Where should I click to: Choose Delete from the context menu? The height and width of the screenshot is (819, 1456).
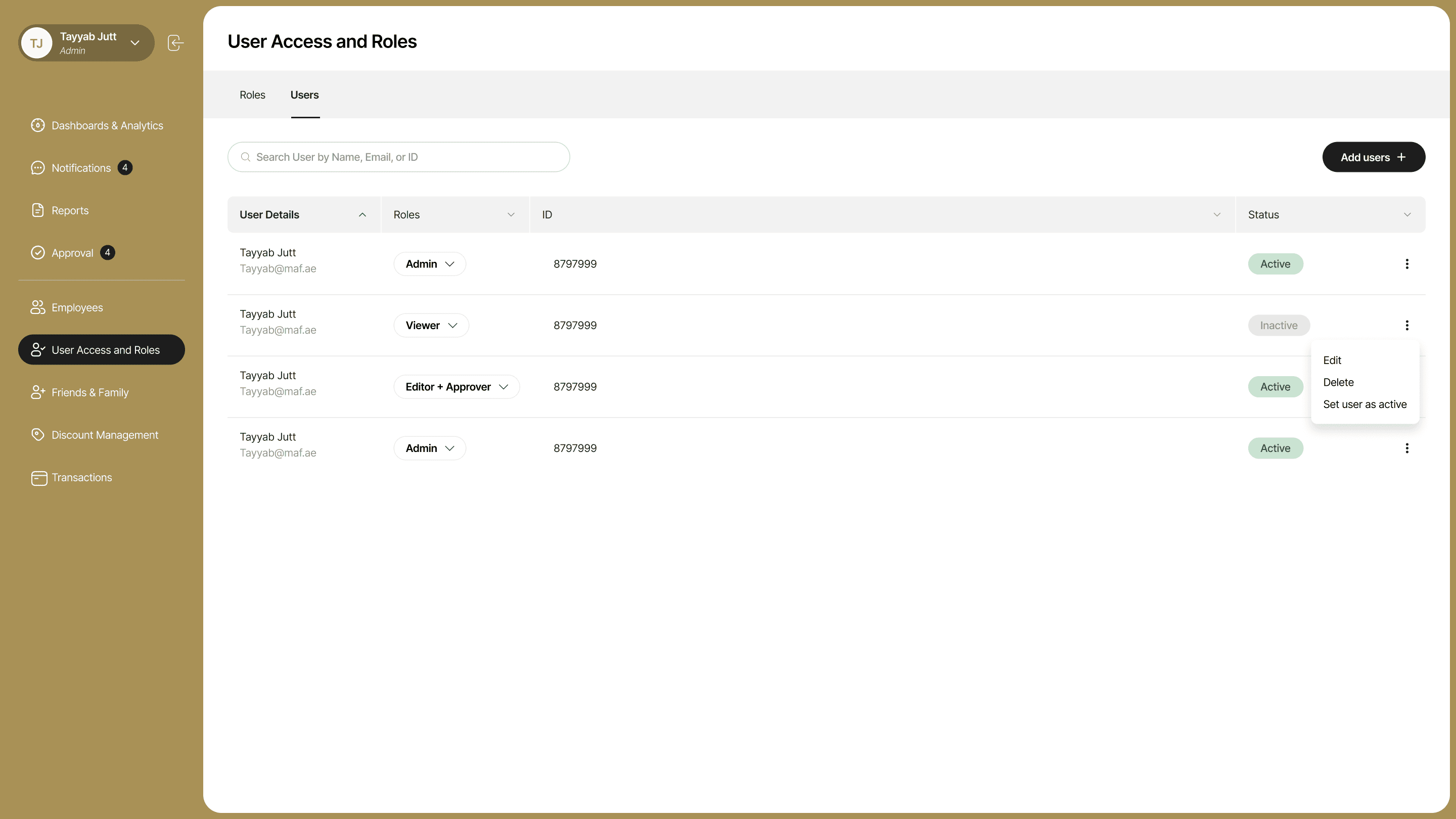(1338, 383)
